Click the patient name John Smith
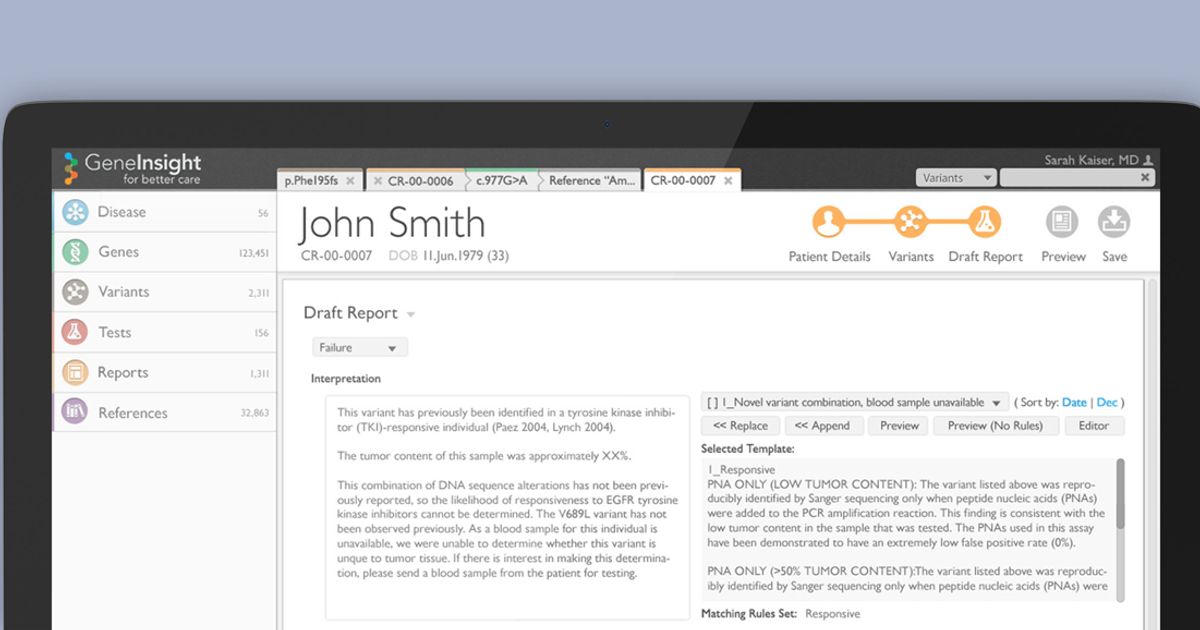Viewport: 1200px width, 630px height. coord(393,223)
